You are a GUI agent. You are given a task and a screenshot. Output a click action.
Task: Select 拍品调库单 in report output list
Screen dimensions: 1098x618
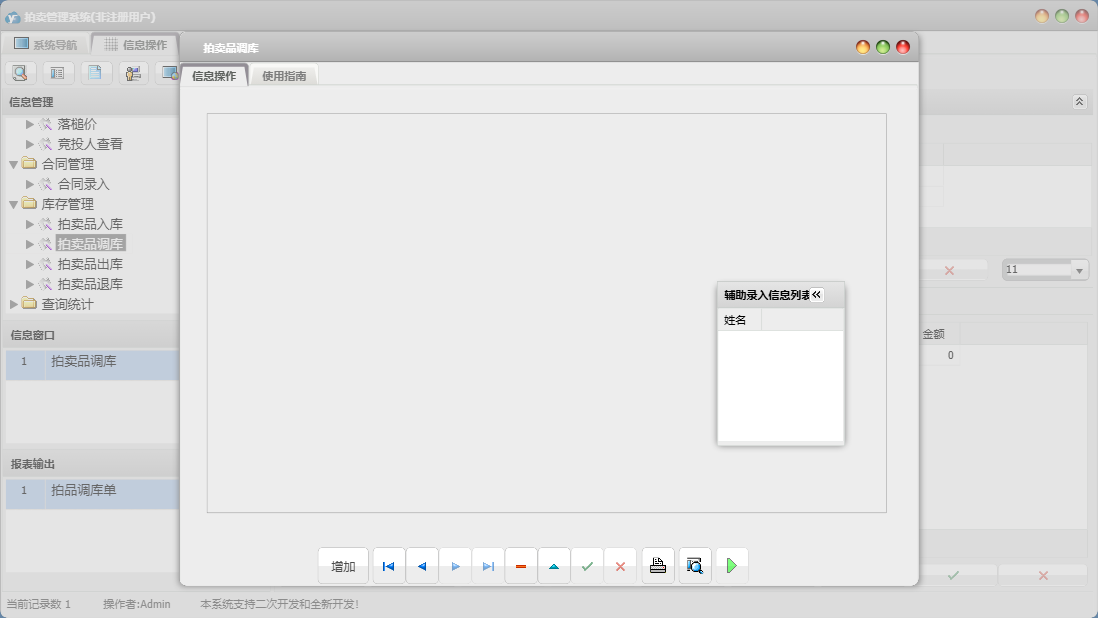84,490
